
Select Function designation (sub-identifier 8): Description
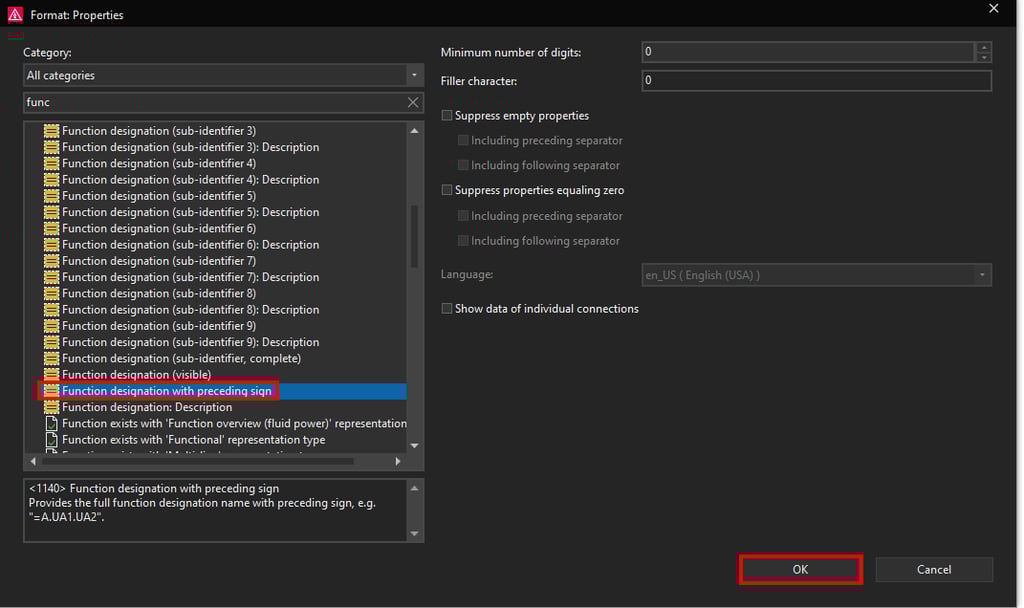tap(190, 310)
